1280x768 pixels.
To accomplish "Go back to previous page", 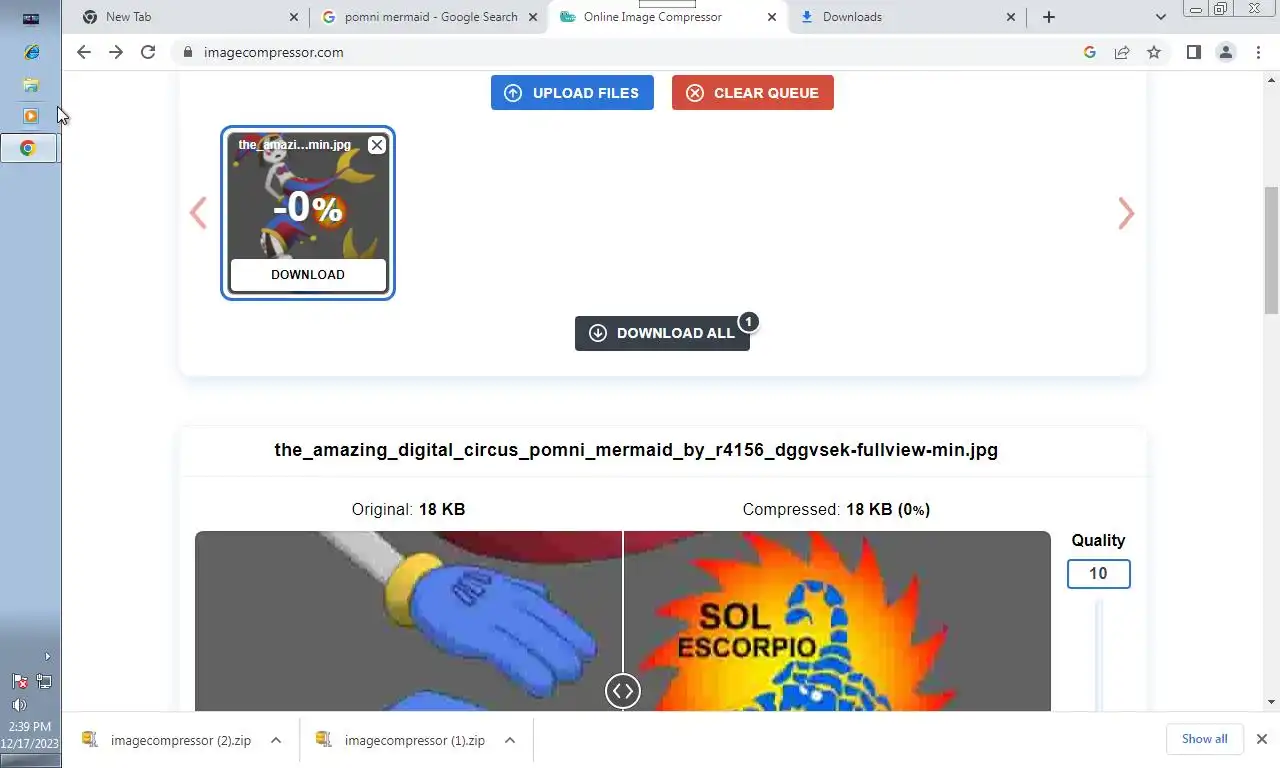I will coord(84,52).
